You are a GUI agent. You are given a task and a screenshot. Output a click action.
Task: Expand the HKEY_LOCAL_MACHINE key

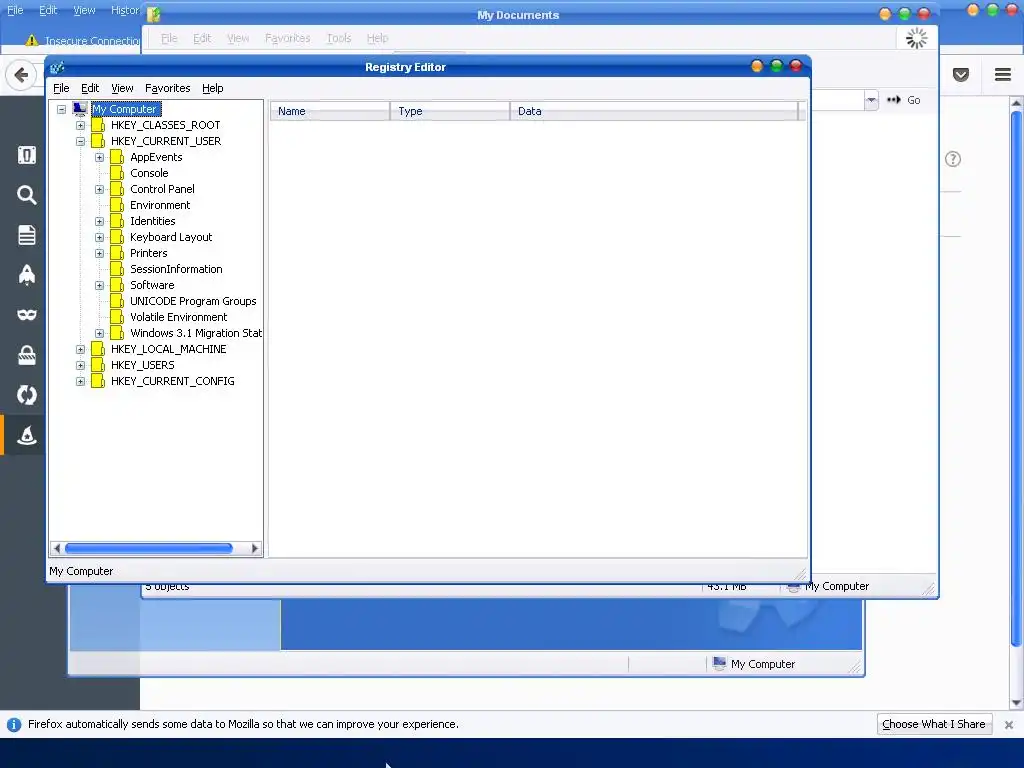[x=80, y=349]
